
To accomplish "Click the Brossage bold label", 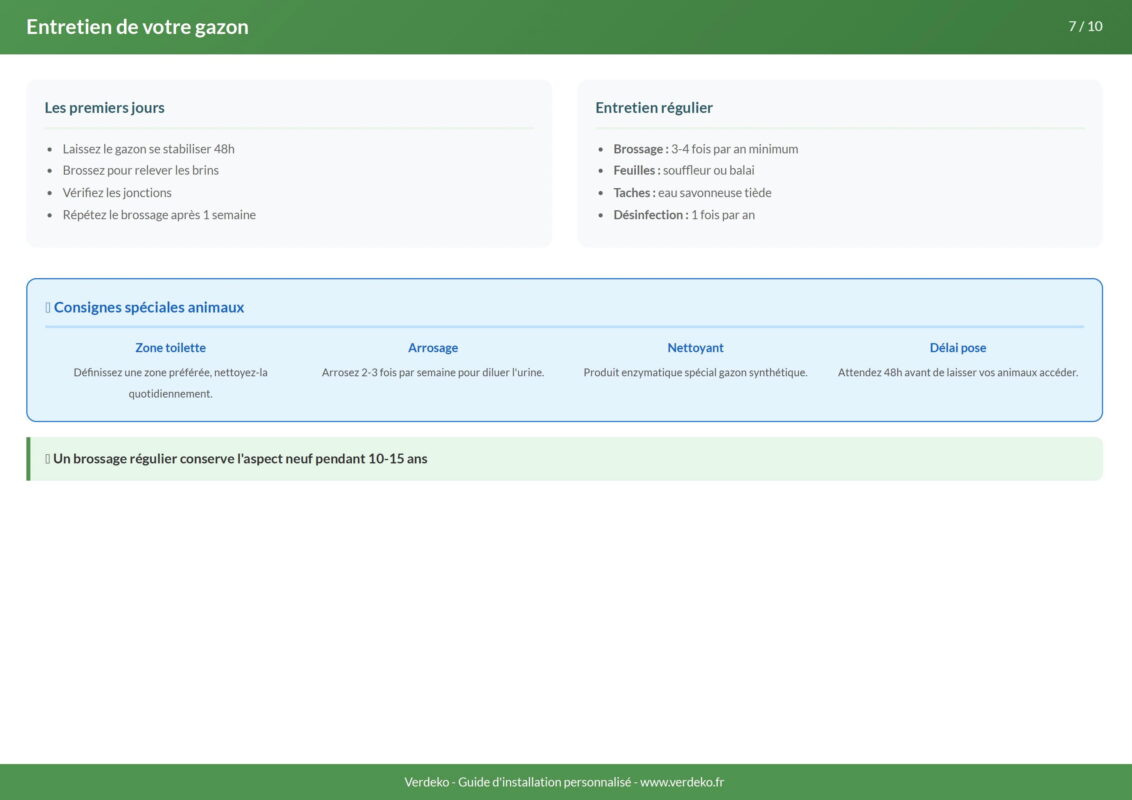I will tap(640, 149).
